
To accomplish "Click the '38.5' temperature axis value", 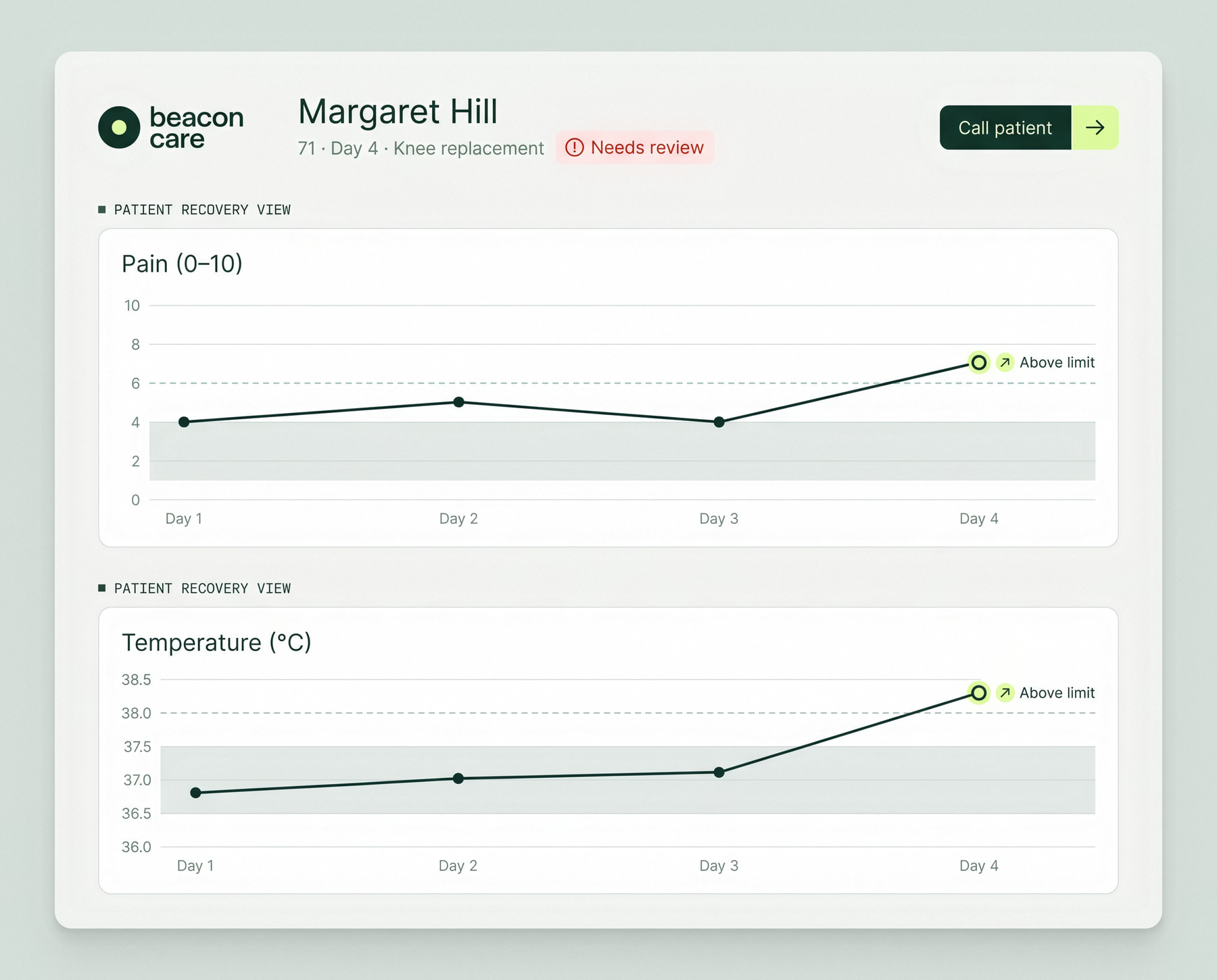I will pyautogui.click(x=136, y=680).
